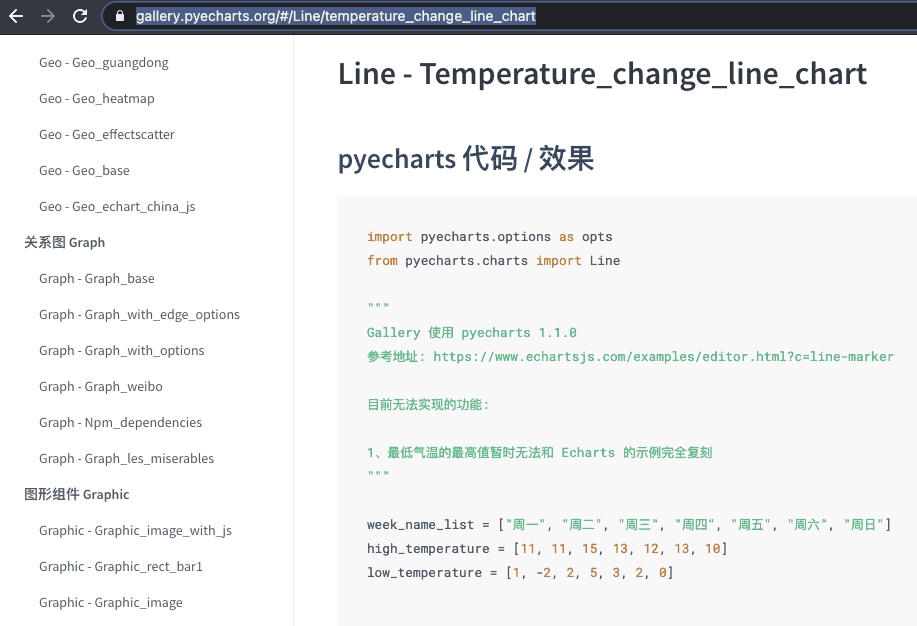Click the browser back arrow
The width and height of the screenshot is (917, 626).
pos(16,16)
